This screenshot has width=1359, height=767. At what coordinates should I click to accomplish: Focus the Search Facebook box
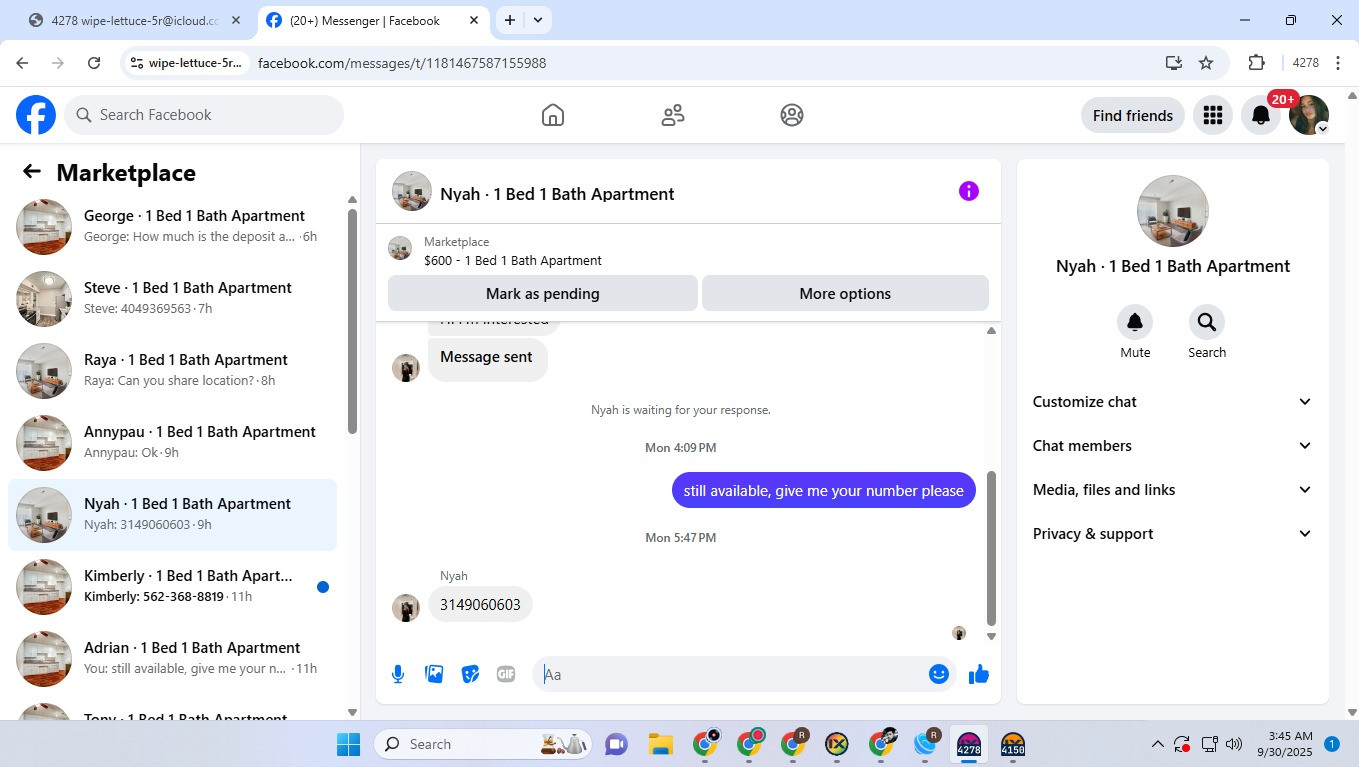click(x=204, y=115)
